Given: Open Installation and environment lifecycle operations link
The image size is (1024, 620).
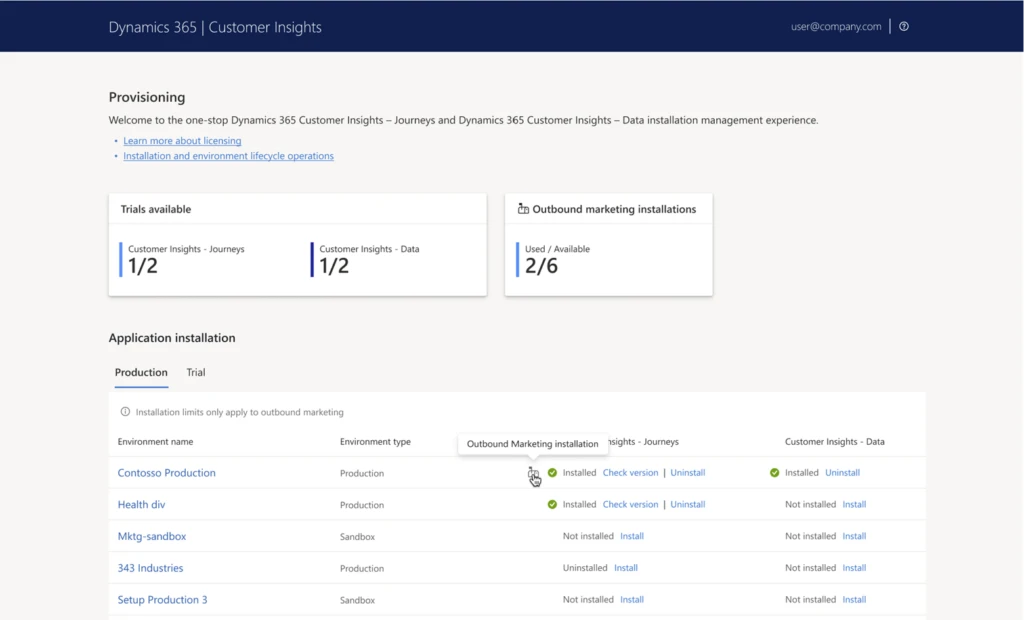Looking at the screenshot, I should 228,156.
